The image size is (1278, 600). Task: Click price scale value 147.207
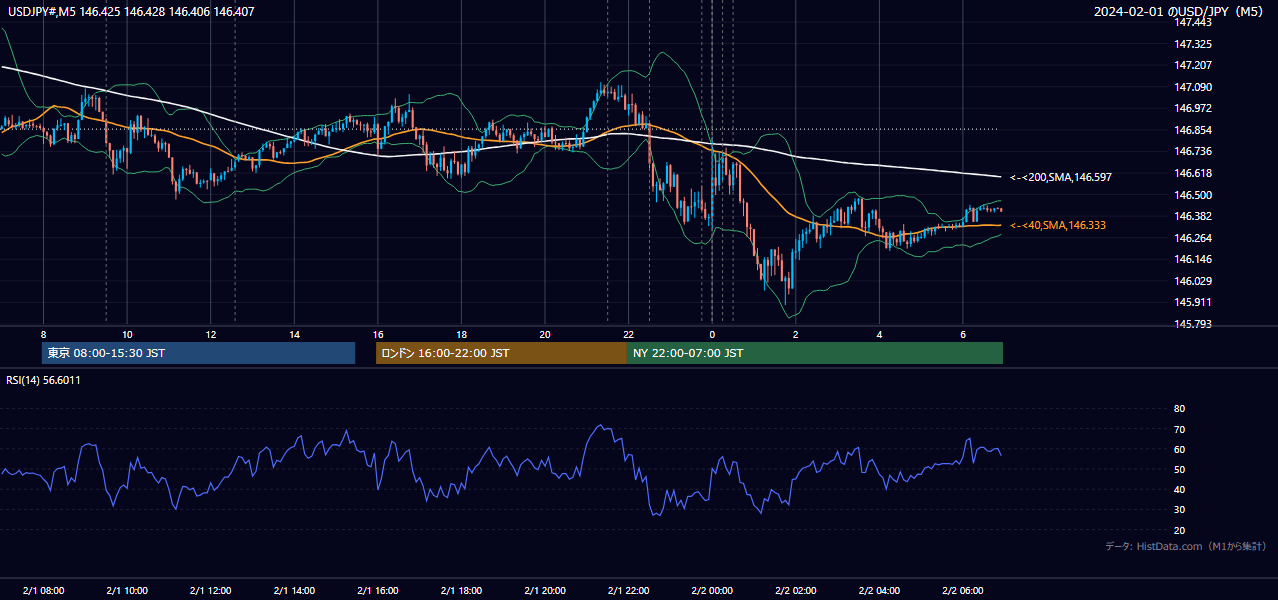click(1193, 66)
